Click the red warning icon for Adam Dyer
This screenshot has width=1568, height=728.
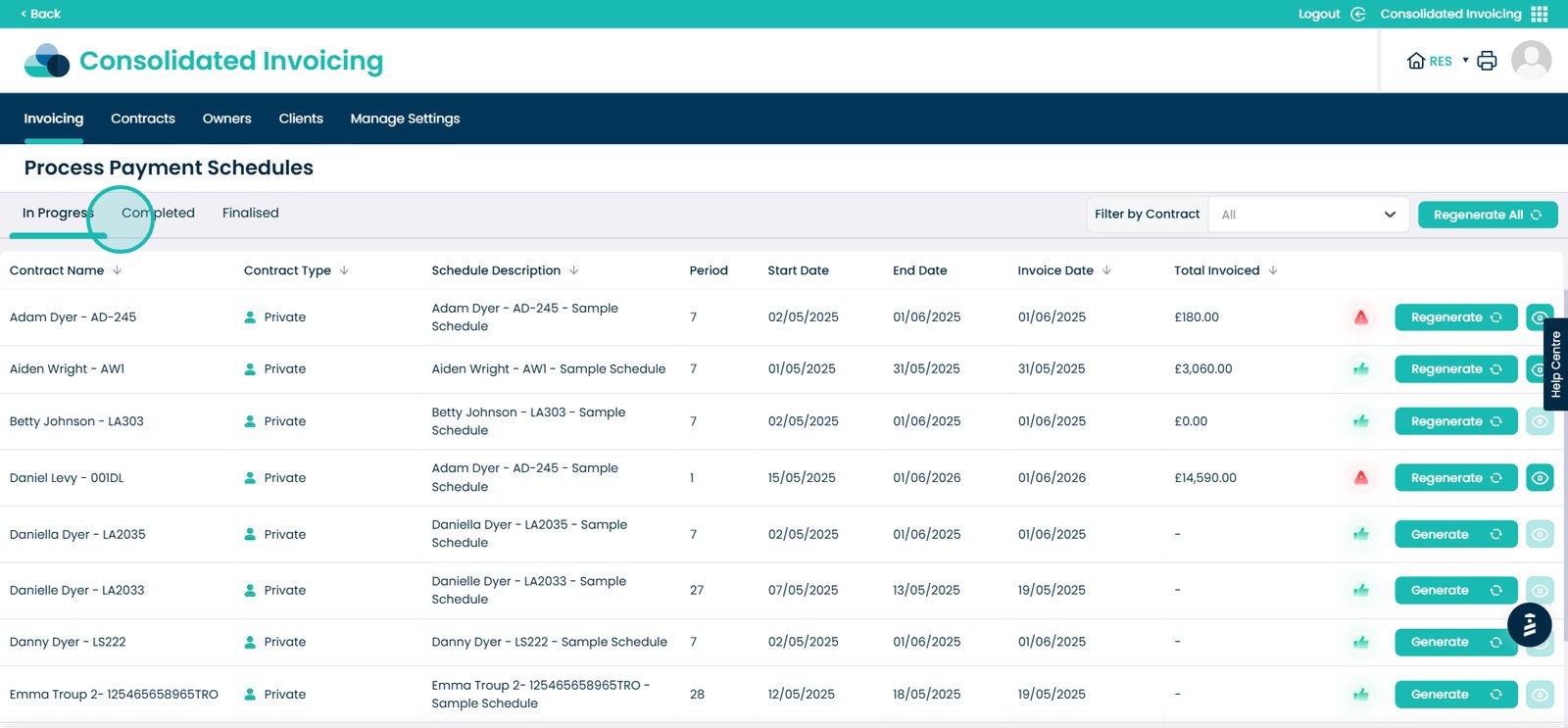click(x=1360, y=317)
